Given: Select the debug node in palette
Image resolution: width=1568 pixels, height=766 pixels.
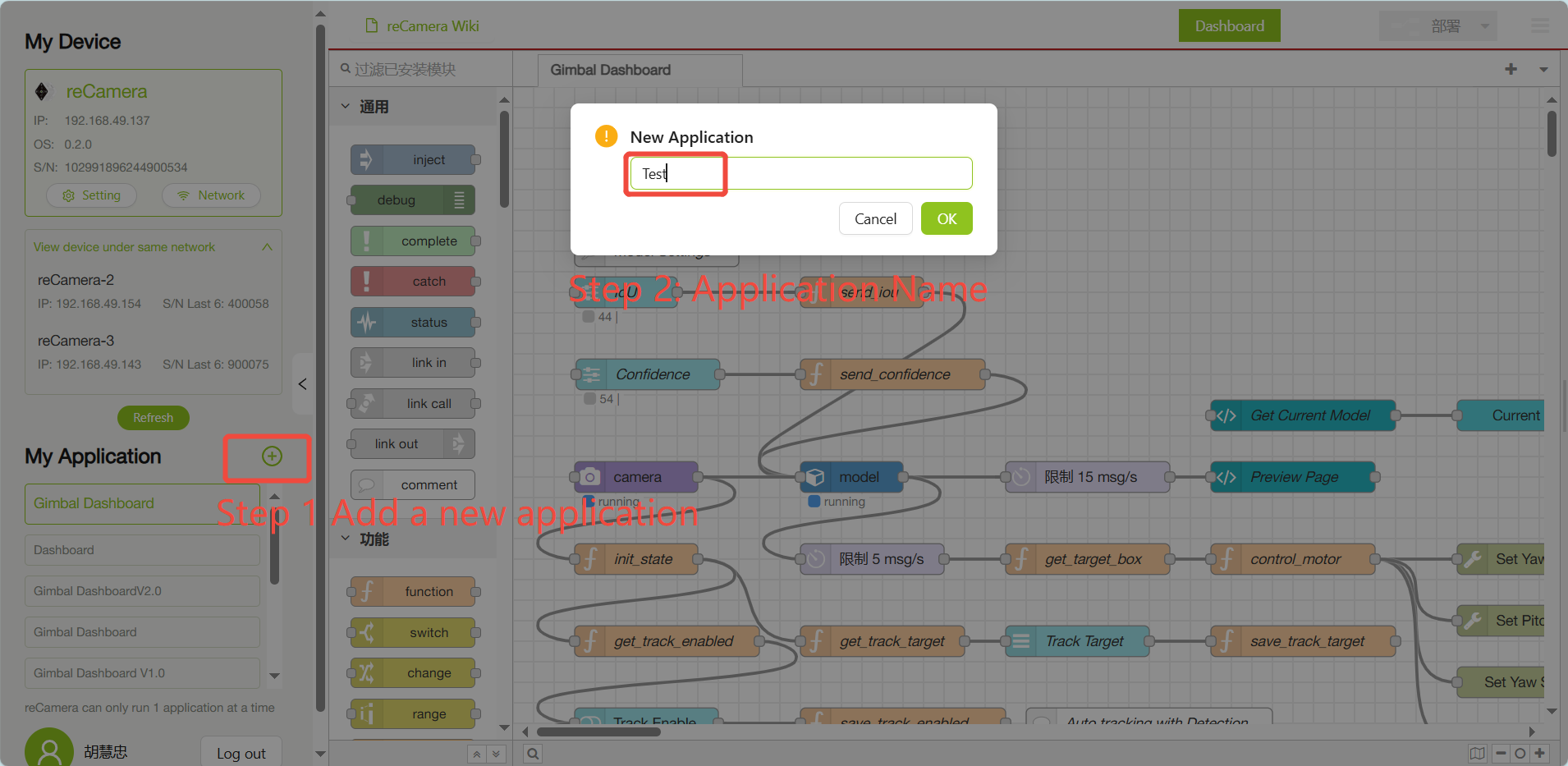Looking at the screenshot, I should pyautogui.click(x=413, y=200).
